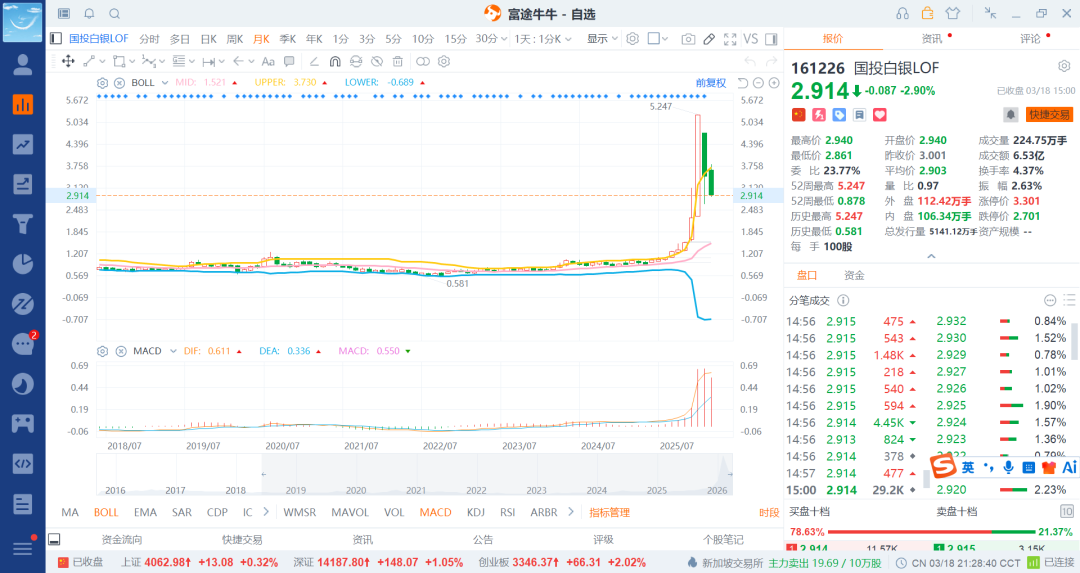
Task: Open chat messages icon with badge 2
Action: click(23, 344)
